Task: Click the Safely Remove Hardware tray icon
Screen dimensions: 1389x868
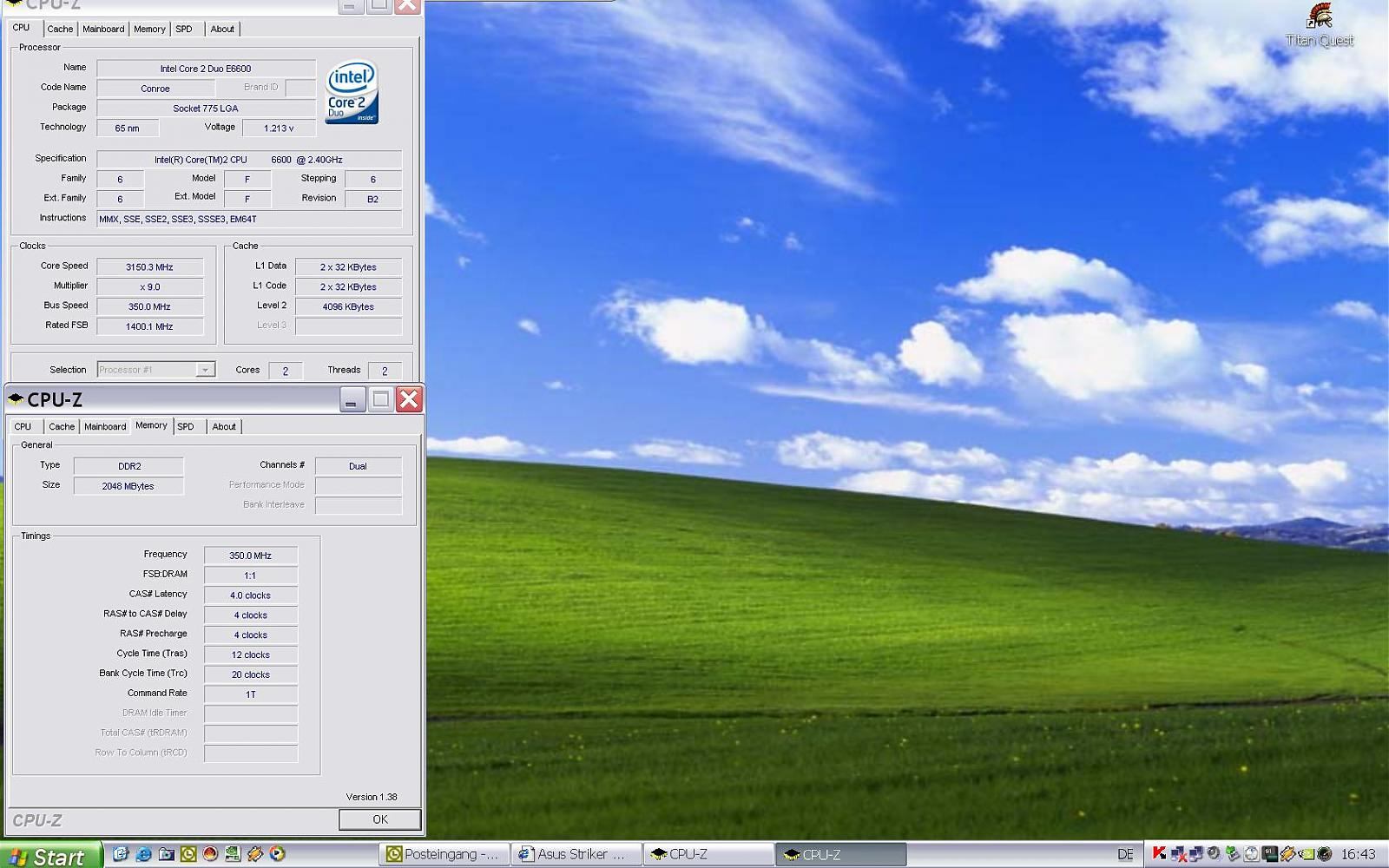Action: (x=1233, y=853)
